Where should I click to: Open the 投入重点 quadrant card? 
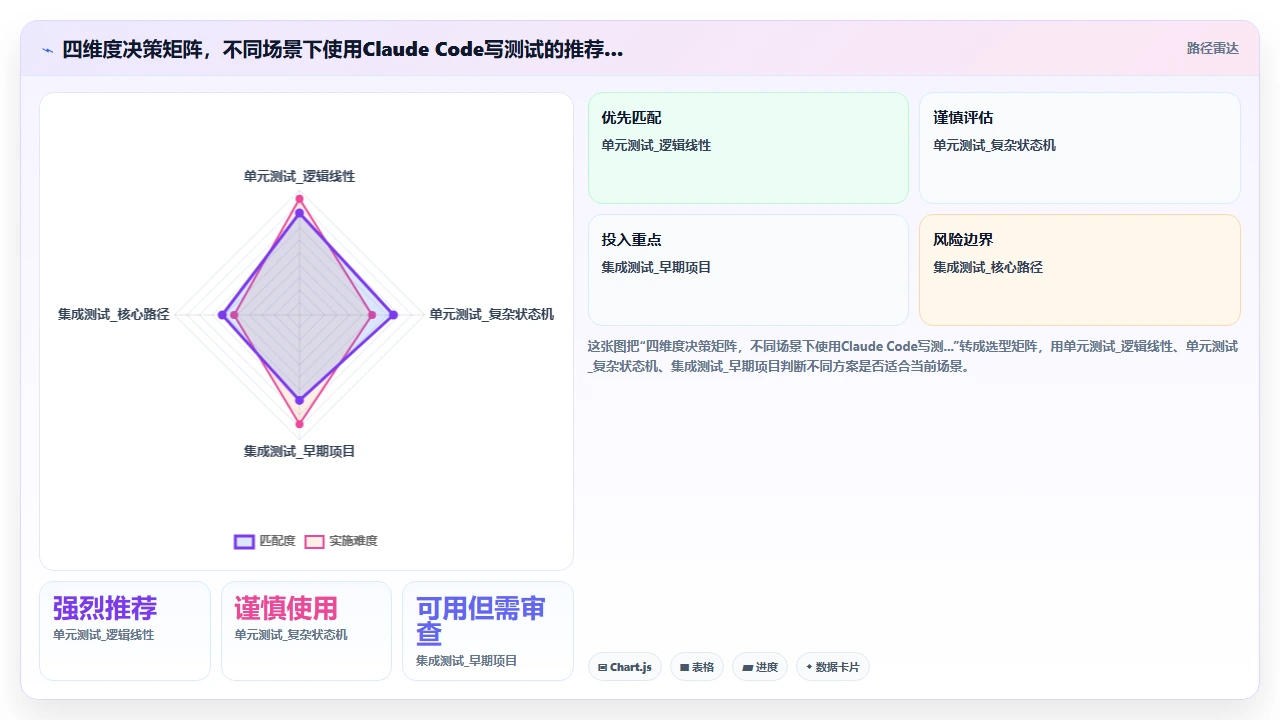coord(748,270)
